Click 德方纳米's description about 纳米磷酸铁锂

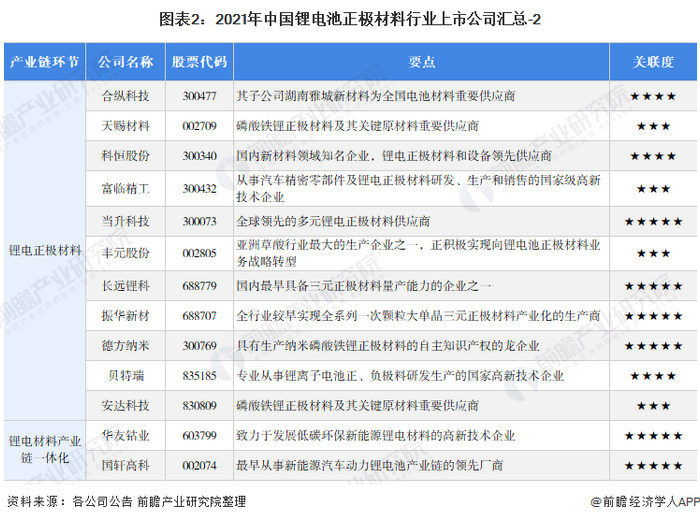pos(388,346)
